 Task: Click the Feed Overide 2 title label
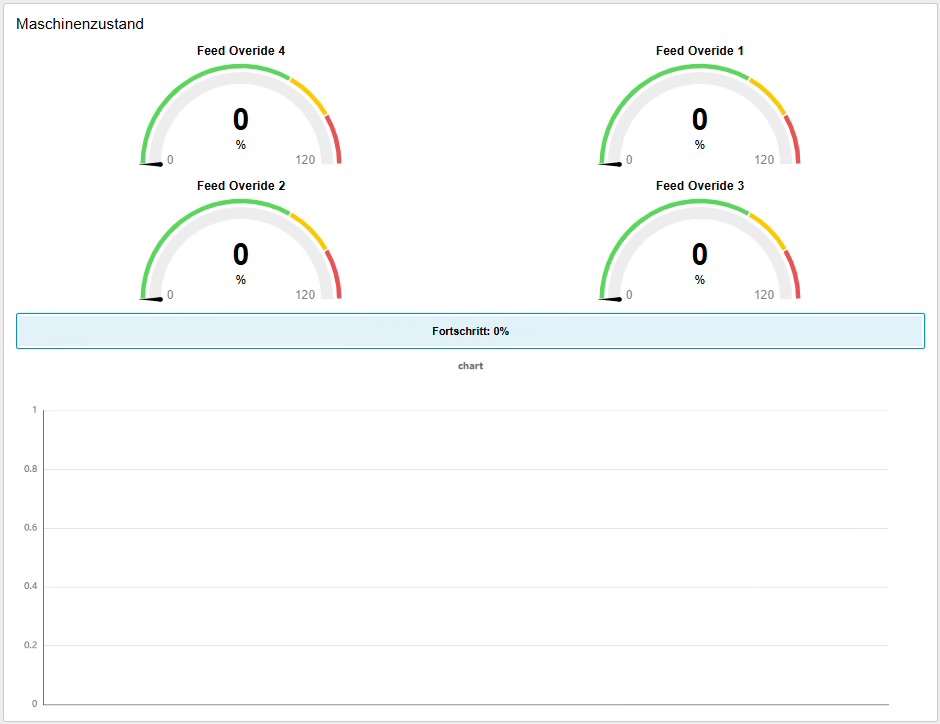[241, 186]
